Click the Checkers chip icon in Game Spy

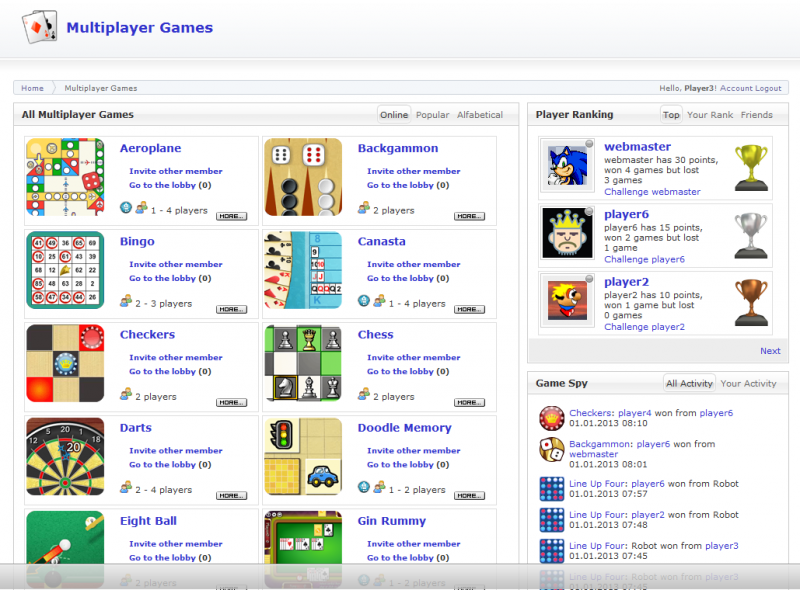551,417
